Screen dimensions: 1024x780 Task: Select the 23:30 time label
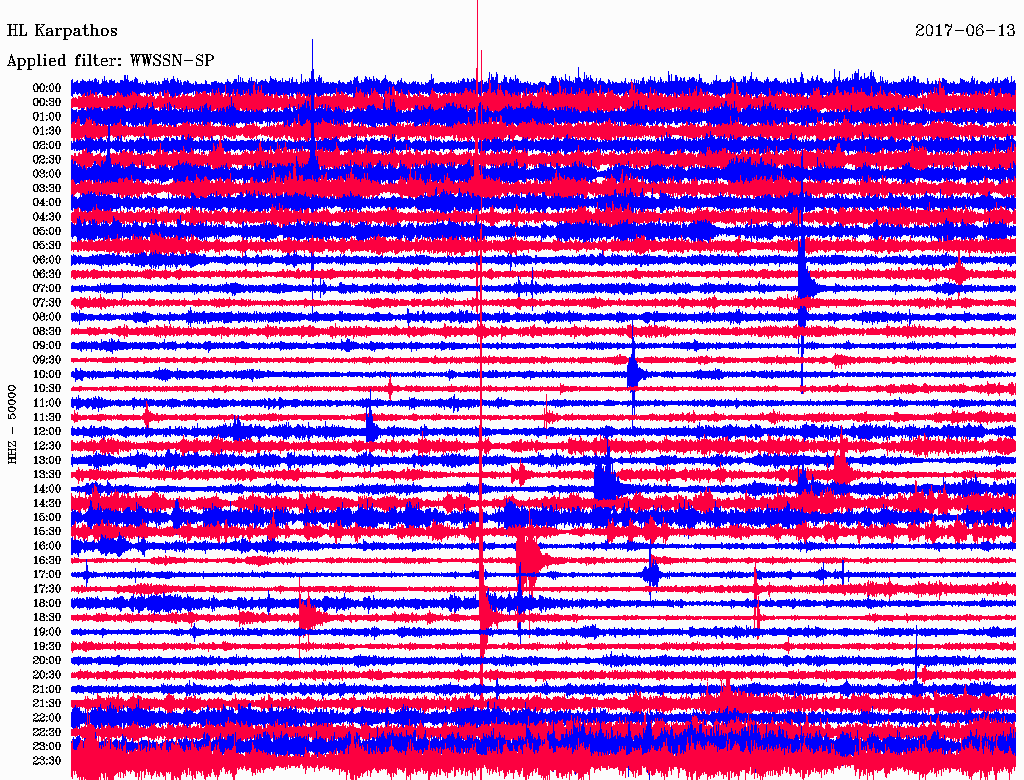click(x=47, y=761)
